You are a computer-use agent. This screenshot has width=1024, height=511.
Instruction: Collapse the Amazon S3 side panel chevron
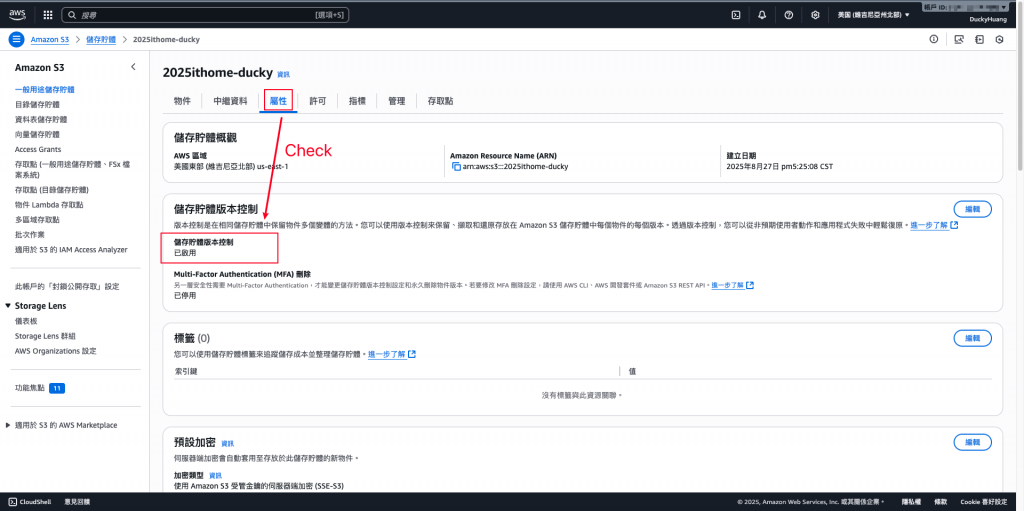tap(133, 67)
